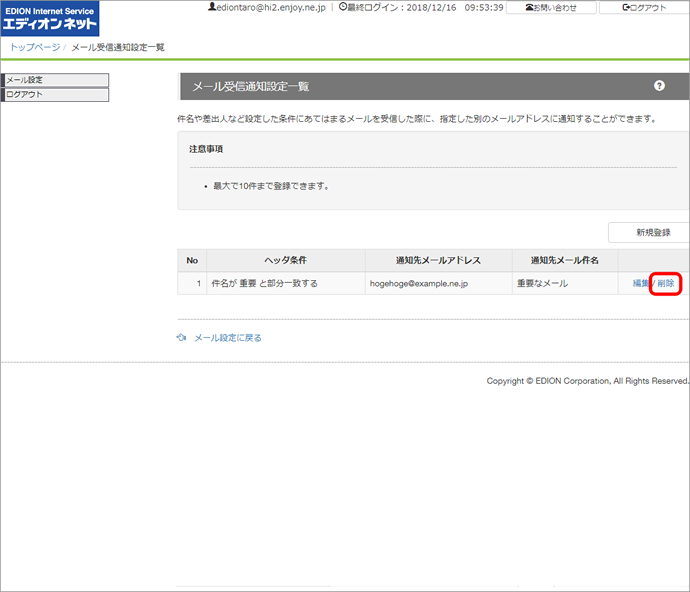
Task: Click the back arrow icon before メール設定に戻る
Action: pyautogui.click(x=182, y=338)
